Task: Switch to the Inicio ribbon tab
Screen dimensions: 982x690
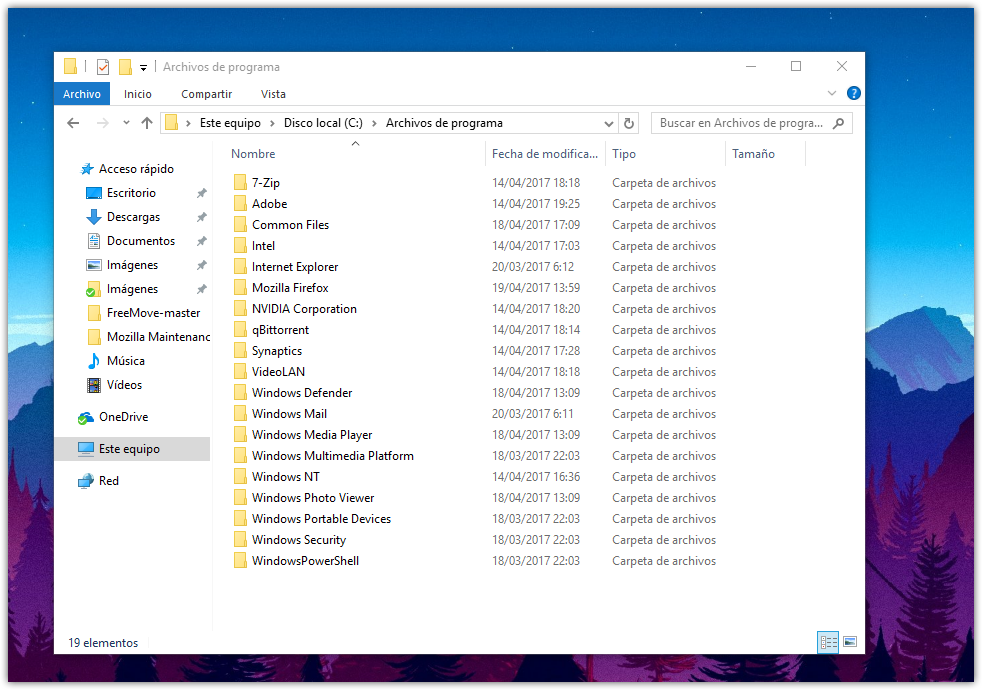Action: (x=138, y=94)
